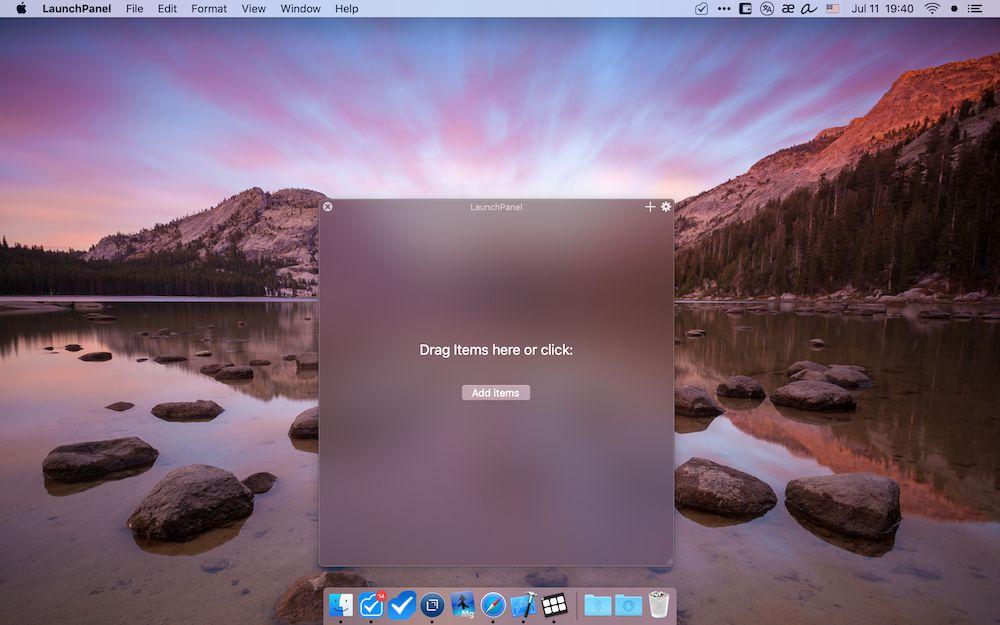The image size is (1000, 625).
Task: Open the round dark-blue squares app in Dock
Action: pyautogui.click(x=432, y=605)
